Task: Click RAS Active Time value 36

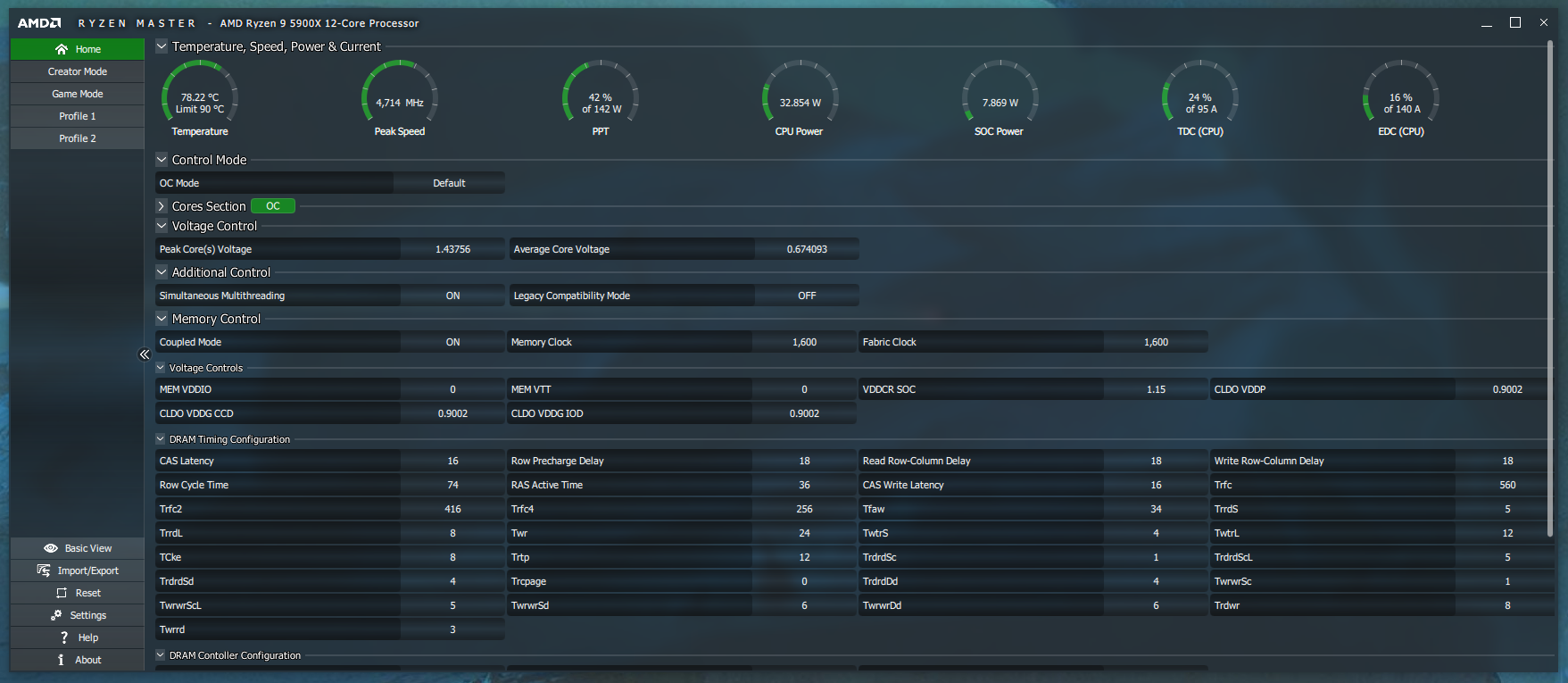Action: click(x=804, y=485)
